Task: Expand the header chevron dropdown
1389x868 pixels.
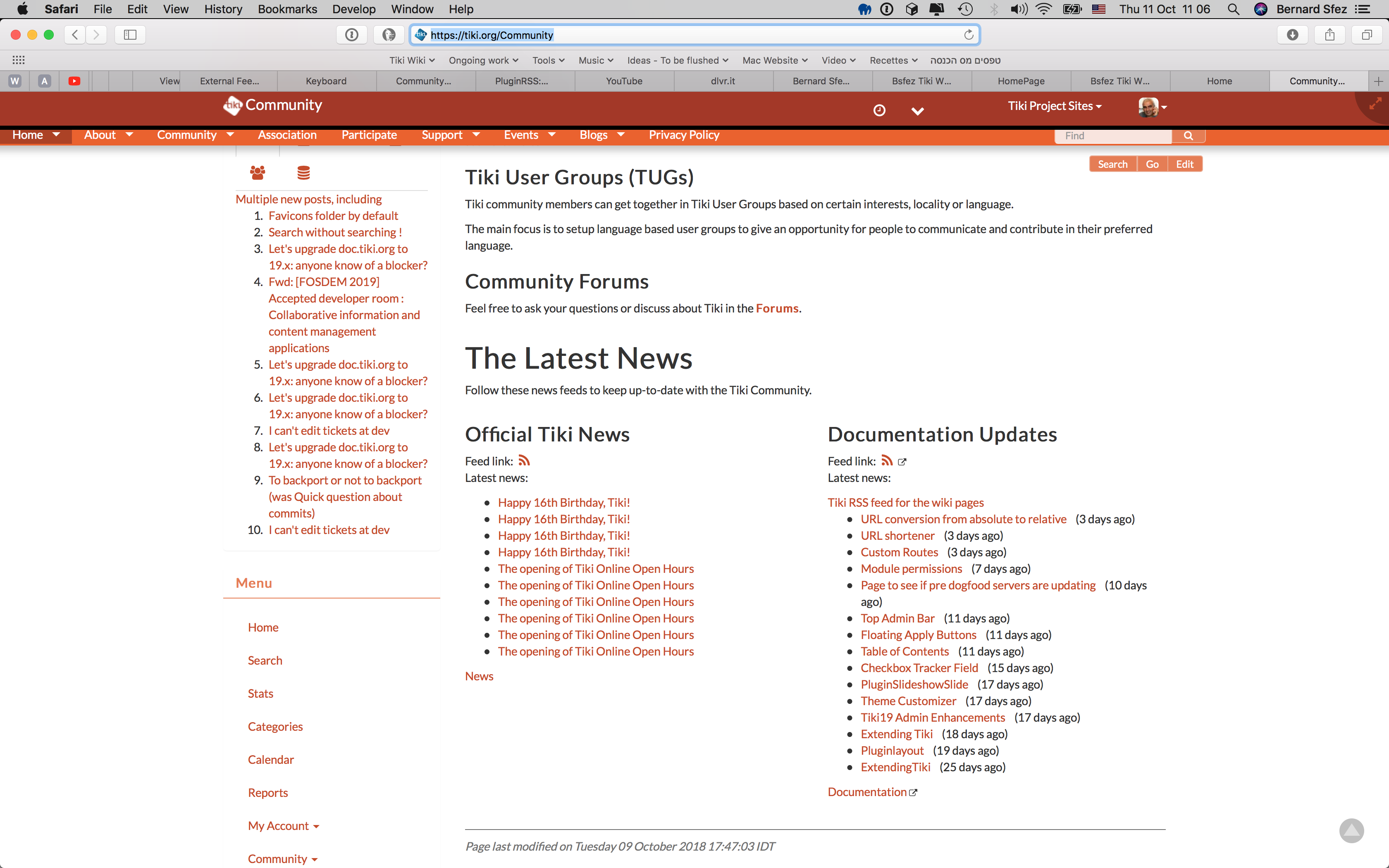Action: point(917,111)
